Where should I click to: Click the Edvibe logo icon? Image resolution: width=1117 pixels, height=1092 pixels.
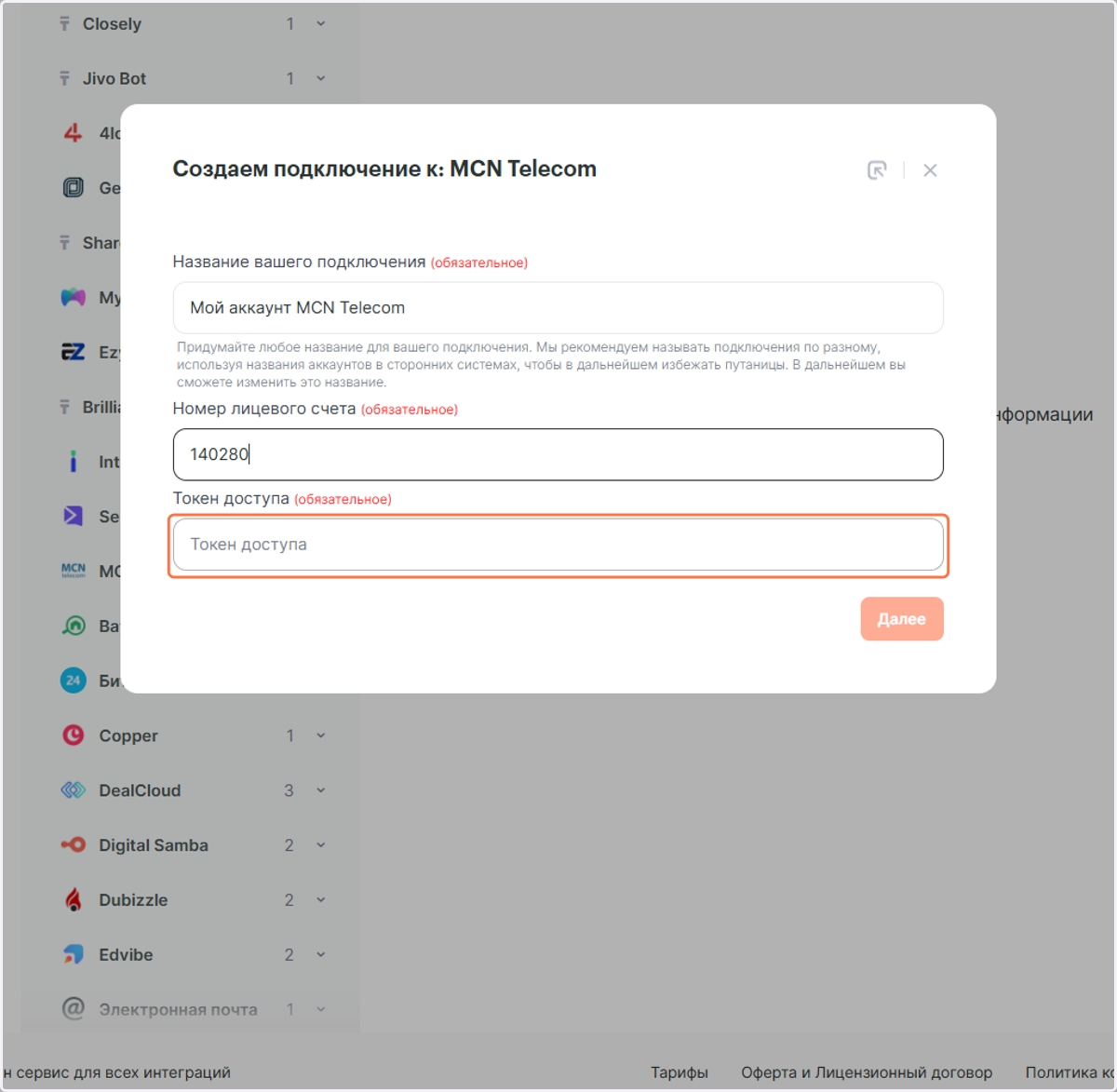coord(73,954)
